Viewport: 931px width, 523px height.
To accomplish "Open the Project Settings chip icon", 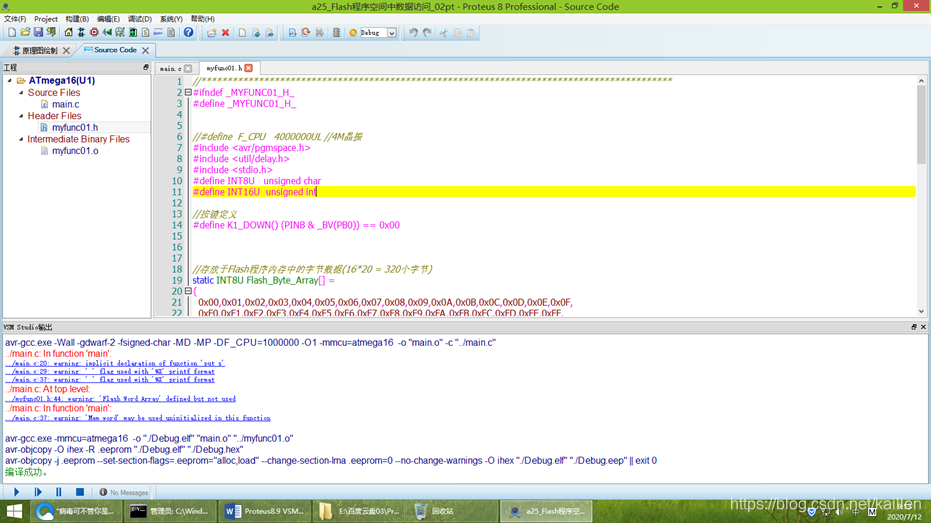I will 336,33.
